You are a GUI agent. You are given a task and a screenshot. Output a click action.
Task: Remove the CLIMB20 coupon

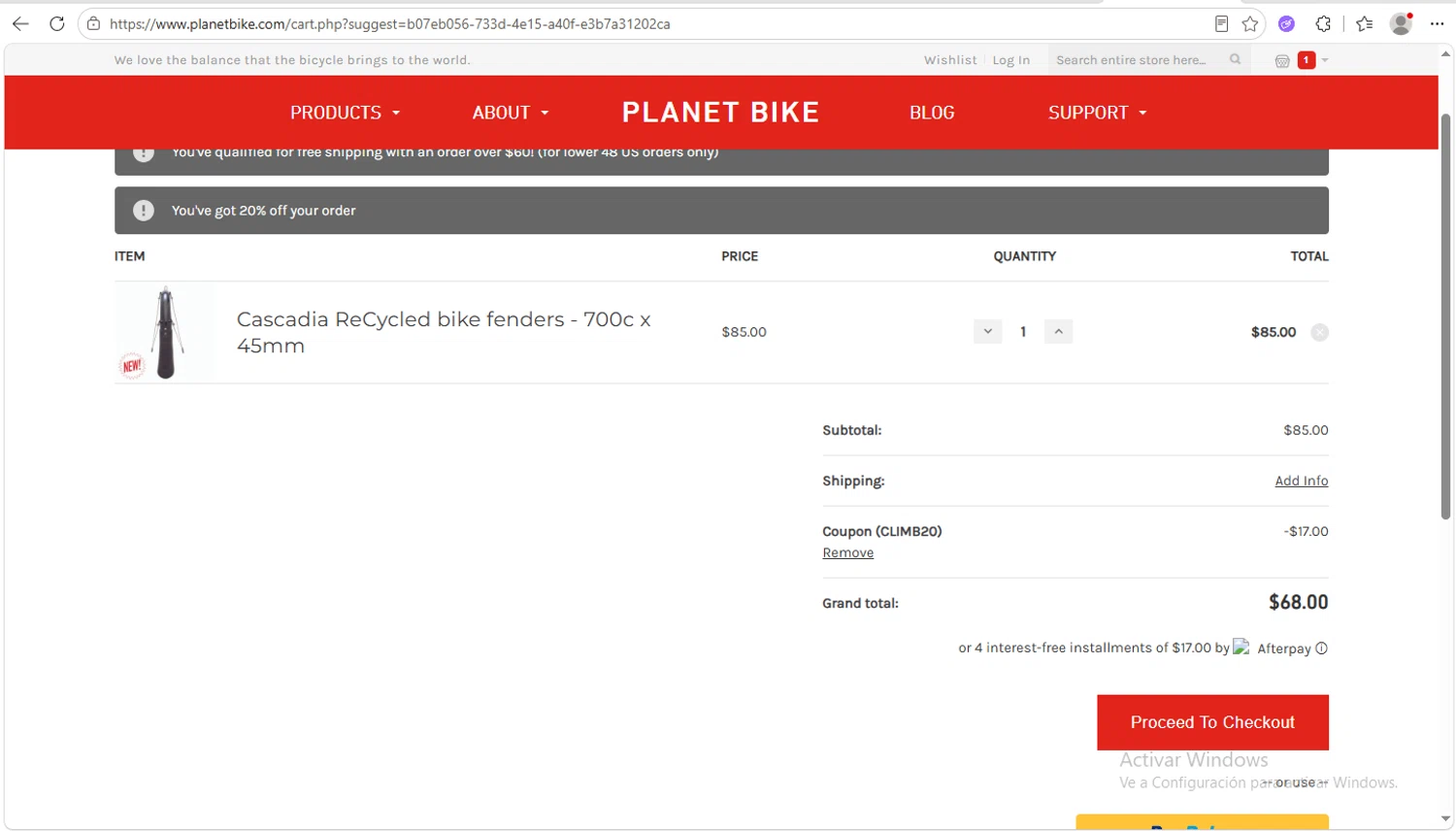(848, 552)
